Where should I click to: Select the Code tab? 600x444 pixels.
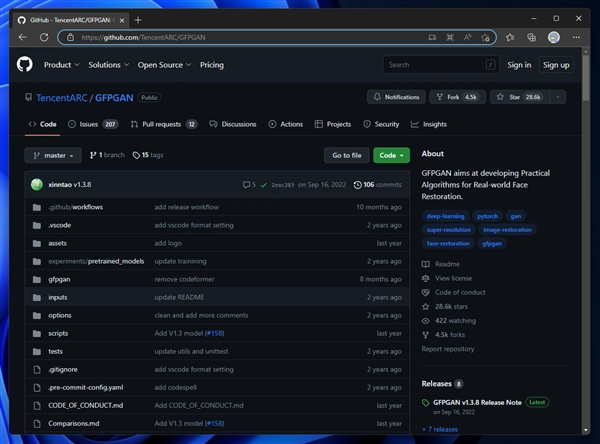[x=42, y=124]
